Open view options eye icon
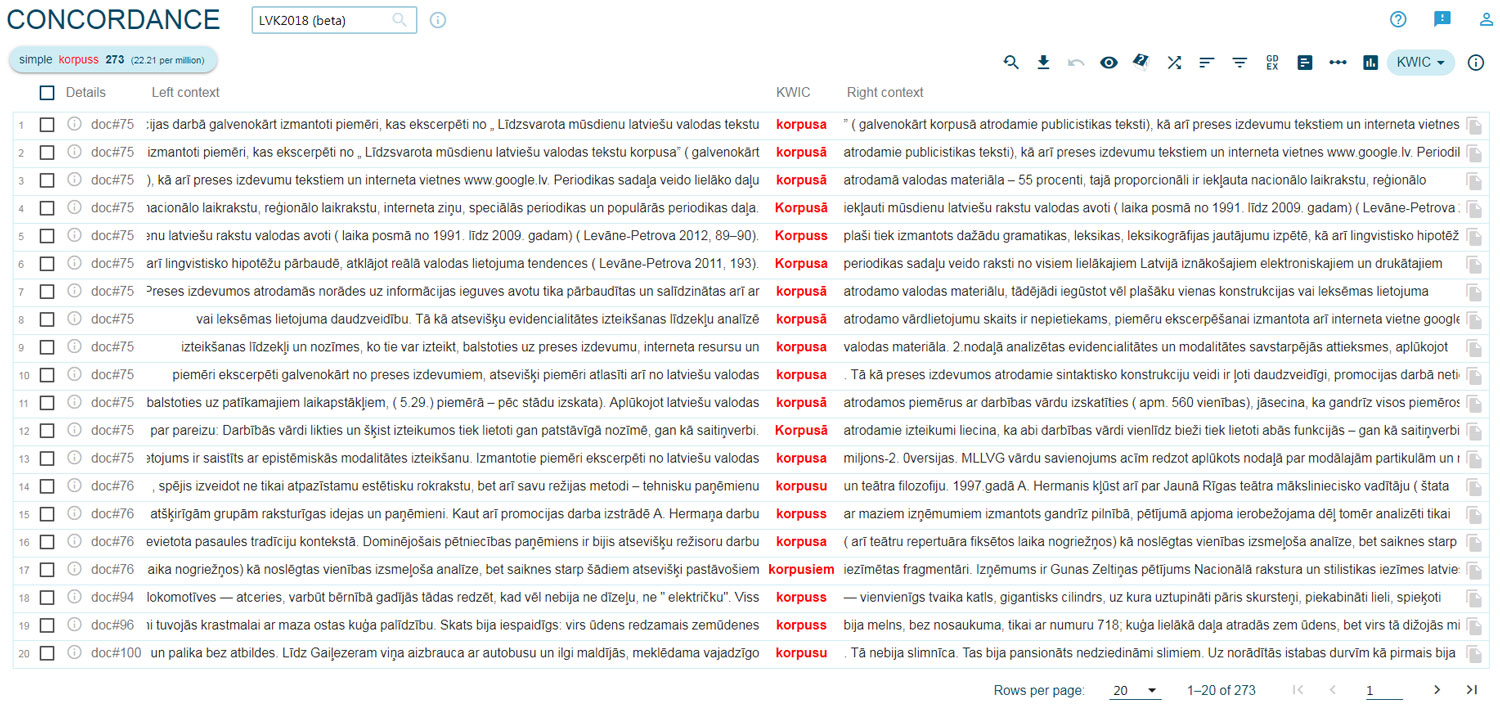Viewport: 1500px width, 715px height. click(1108, 62)
